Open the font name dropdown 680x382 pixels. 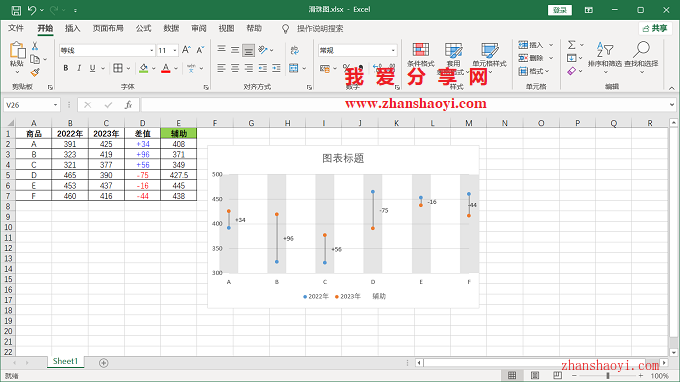152,50
